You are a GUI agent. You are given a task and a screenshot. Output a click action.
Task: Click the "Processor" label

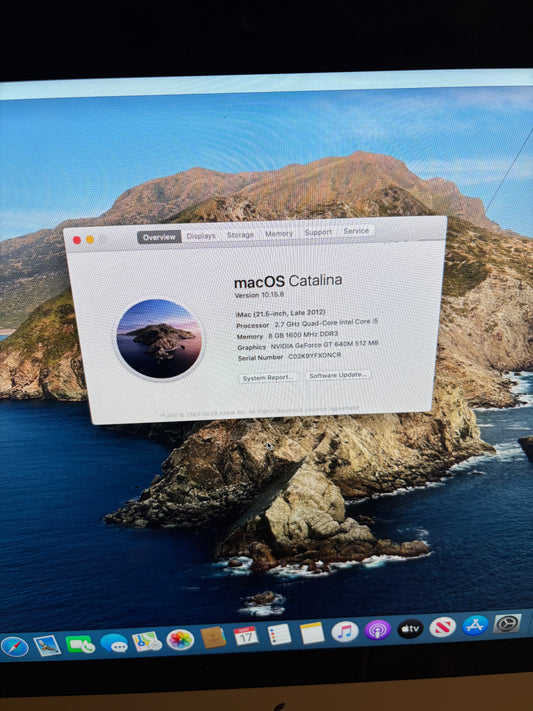[253, 326]
